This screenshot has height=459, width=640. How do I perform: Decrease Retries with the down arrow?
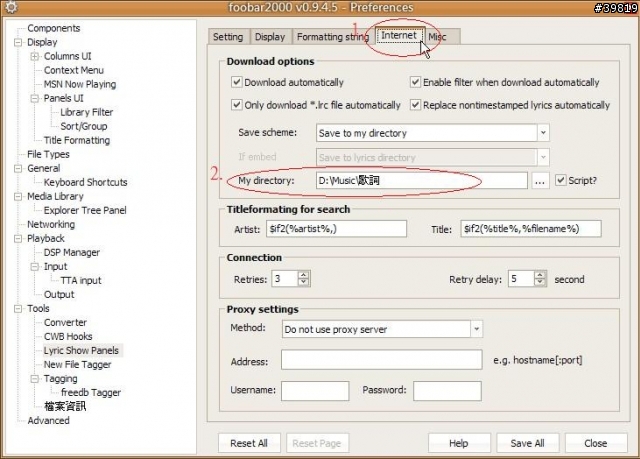tap(303, 282)
